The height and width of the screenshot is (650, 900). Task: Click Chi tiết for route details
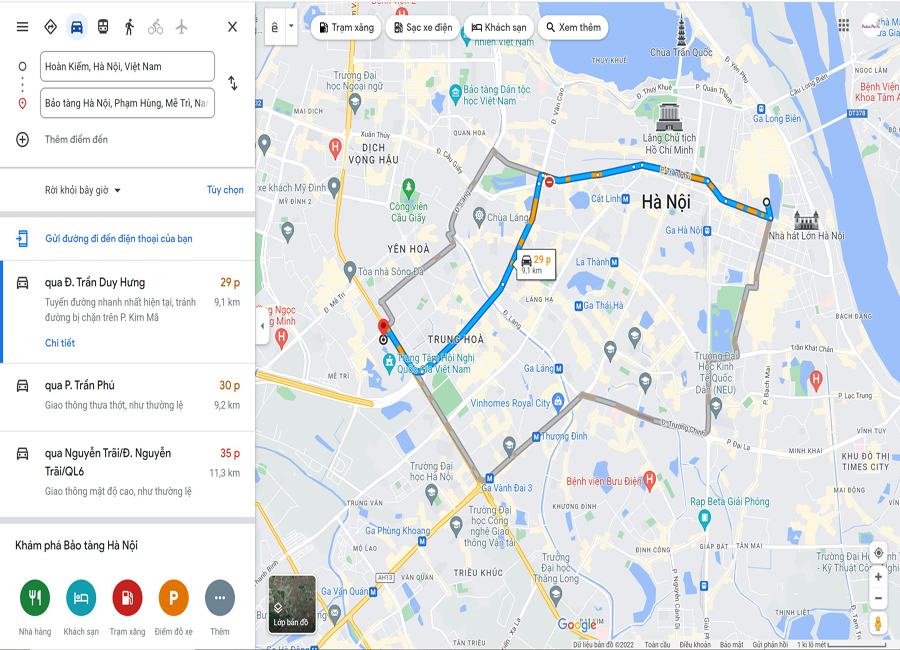point(60,343)
